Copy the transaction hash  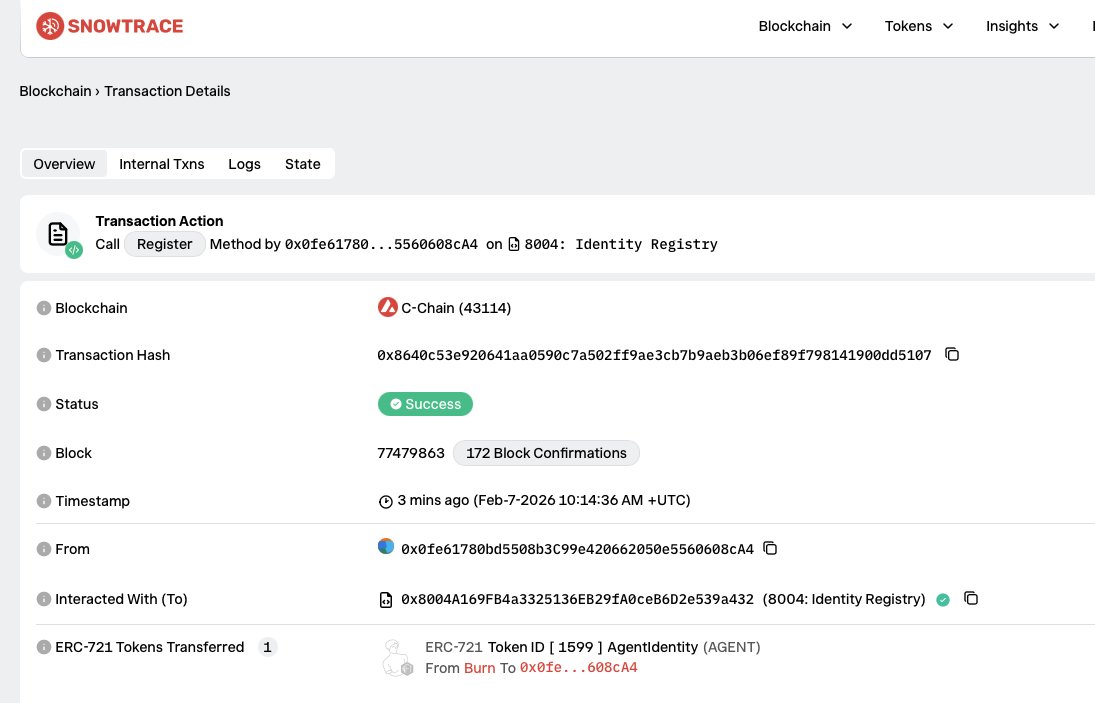point(951,354)
